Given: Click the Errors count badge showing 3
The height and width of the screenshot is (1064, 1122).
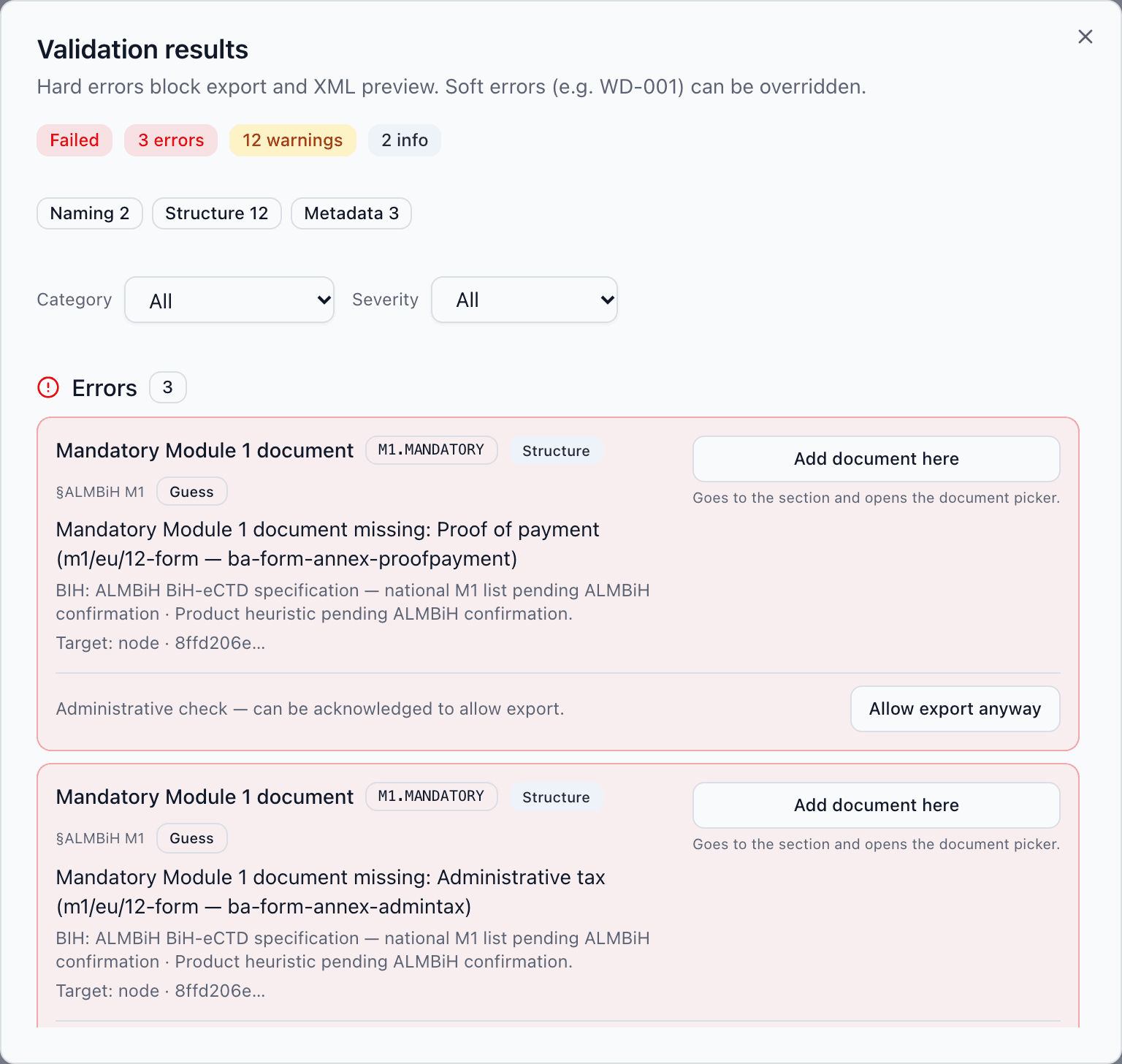Looking at the screenshot, I should pyautogui.click(x=168, y=387).
